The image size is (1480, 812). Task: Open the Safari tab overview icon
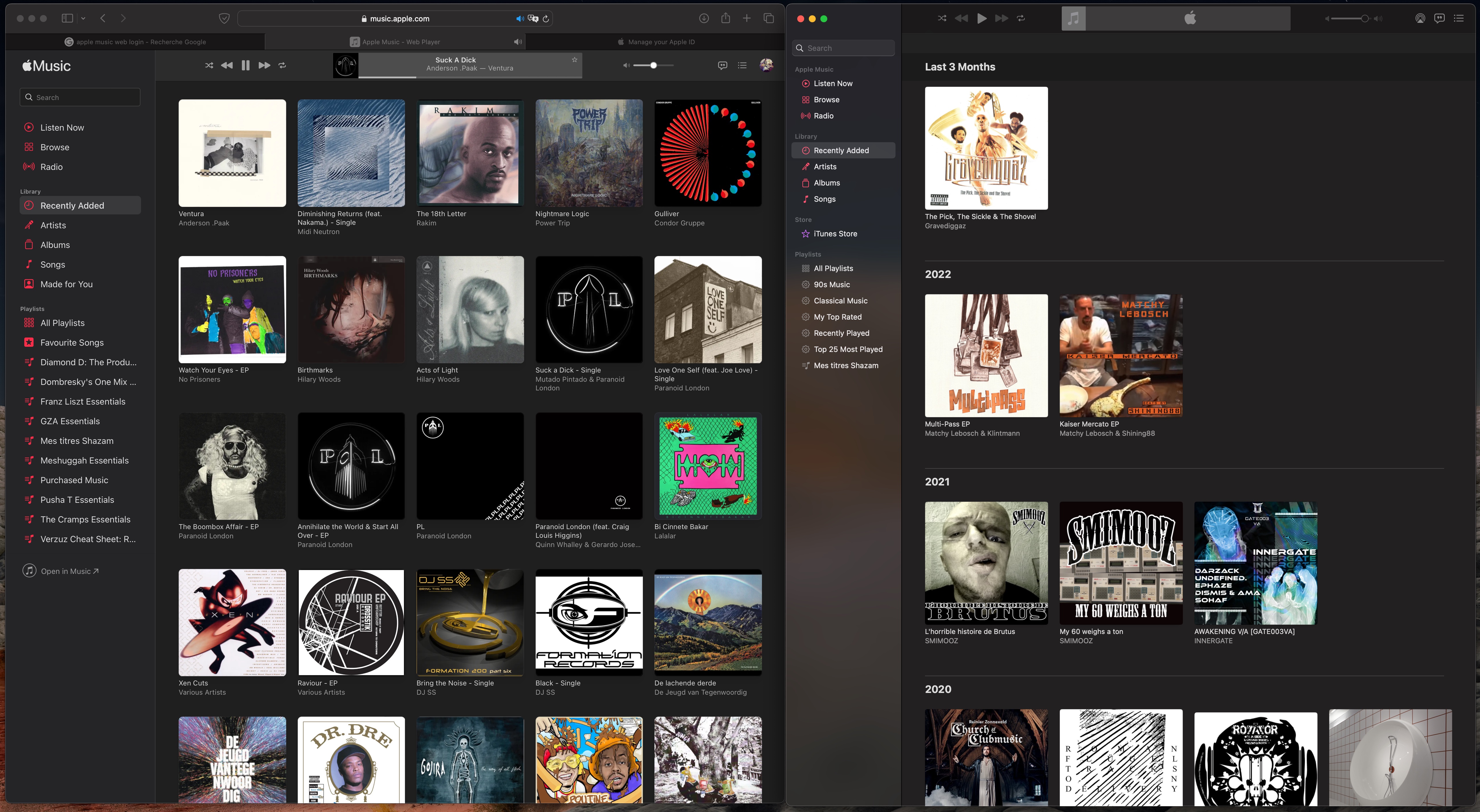point(768,18)
